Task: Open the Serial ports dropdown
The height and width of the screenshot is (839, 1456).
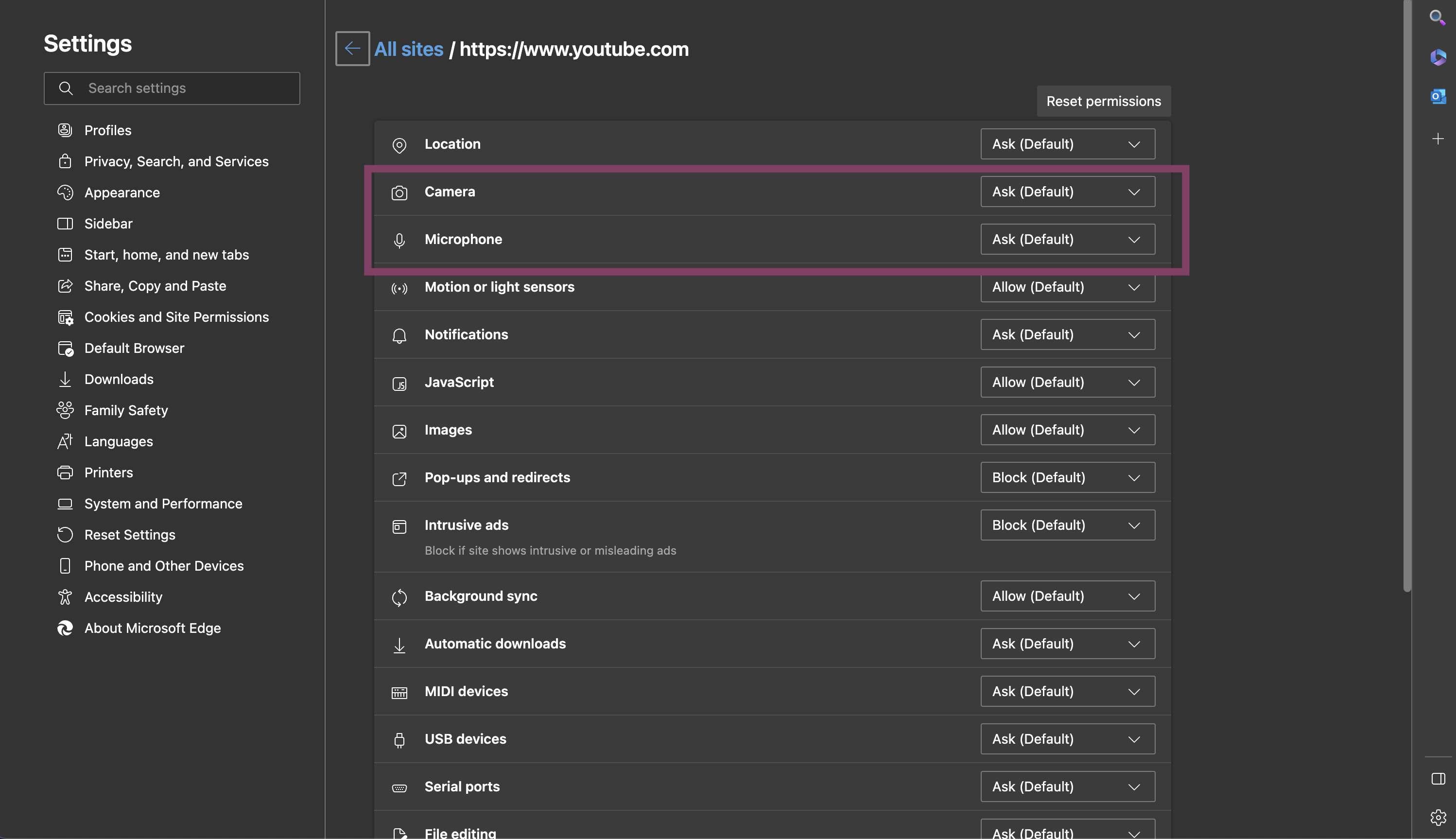Action: pyautogui.click(x=1068, y=787)
